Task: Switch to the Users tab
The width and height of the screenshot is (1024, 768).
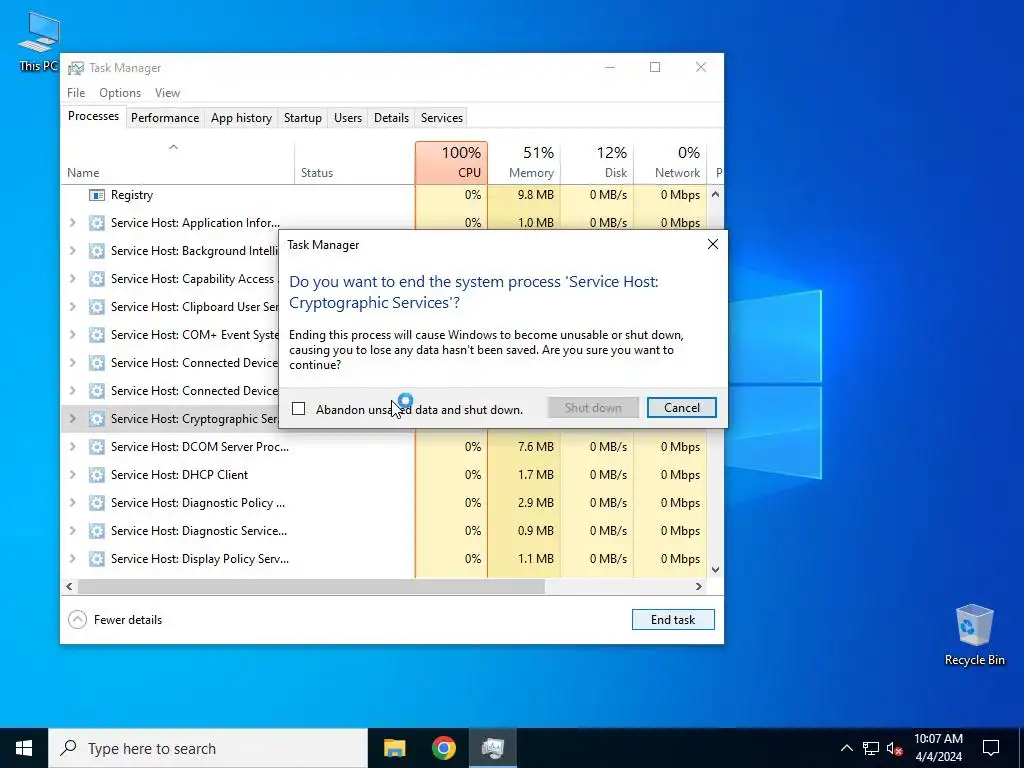Action: pyautogui.click(x=347, y=118)
